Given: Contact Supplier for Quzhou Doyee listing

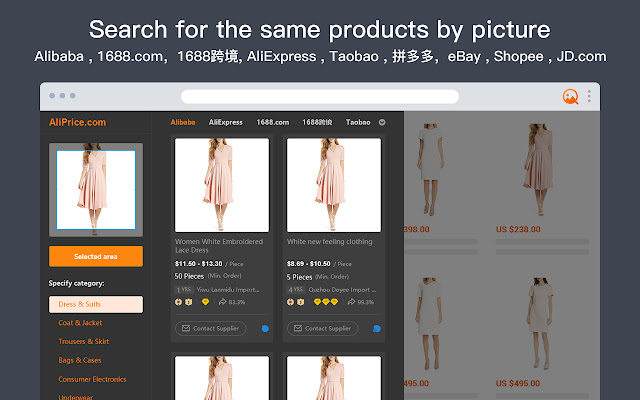Looking at the screenshot, I should coord(322,329).
